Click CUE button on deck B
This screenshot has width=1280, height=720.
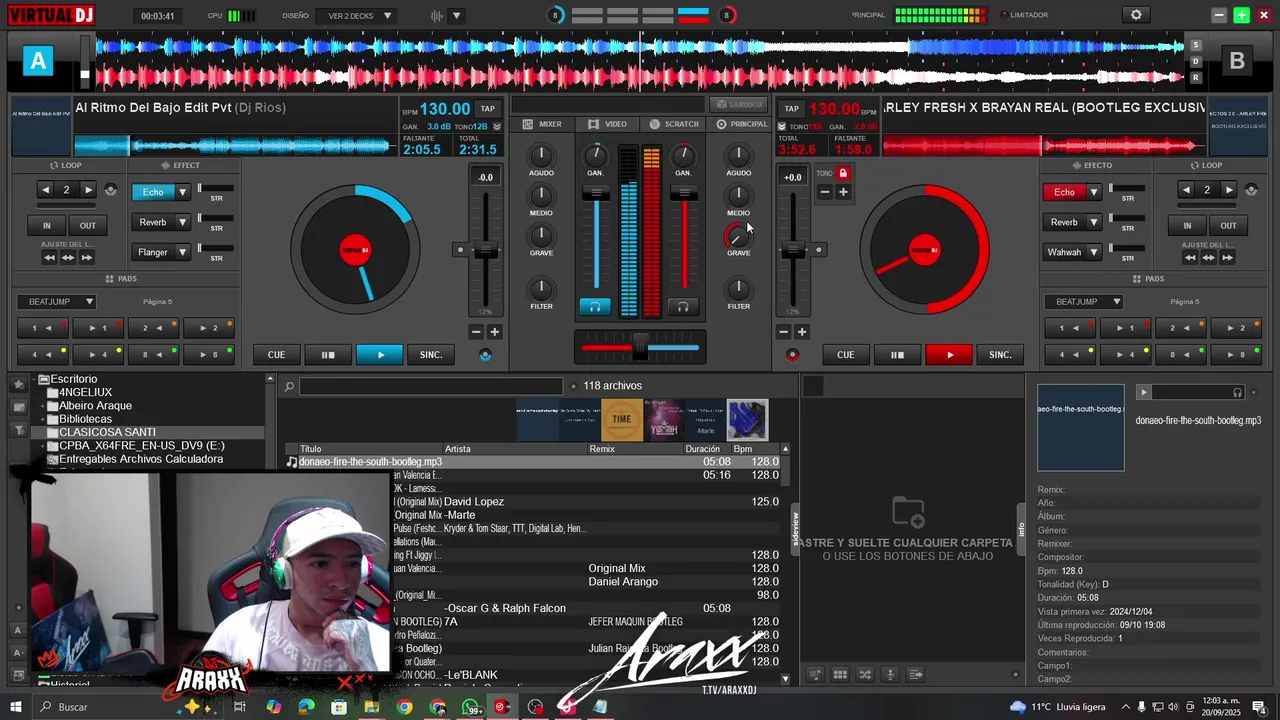pos(845,355)
